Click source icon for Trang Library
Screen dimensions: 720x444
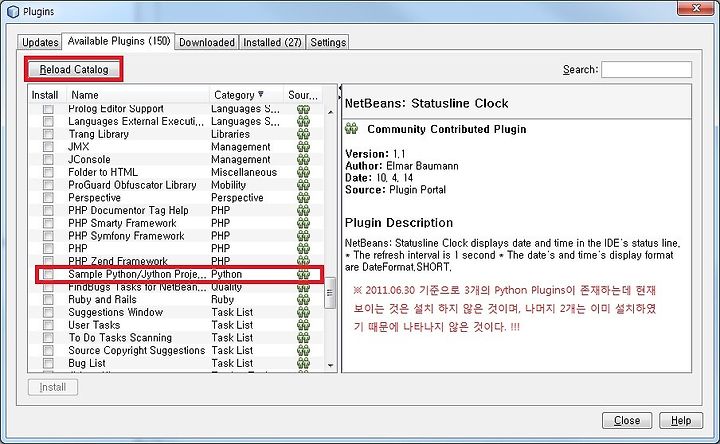304,134
